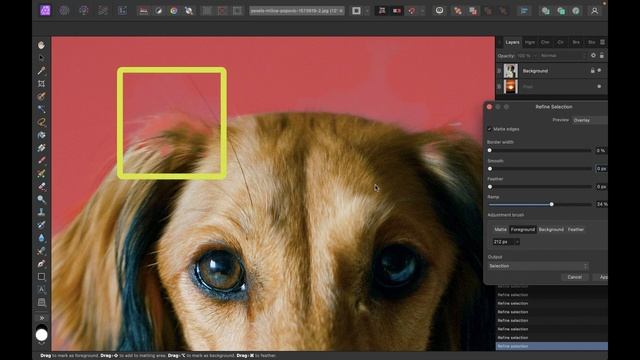Toggle the Matte edges checkbox
The height and width of the screenshot is (360, 640).
tap(489, 129)
